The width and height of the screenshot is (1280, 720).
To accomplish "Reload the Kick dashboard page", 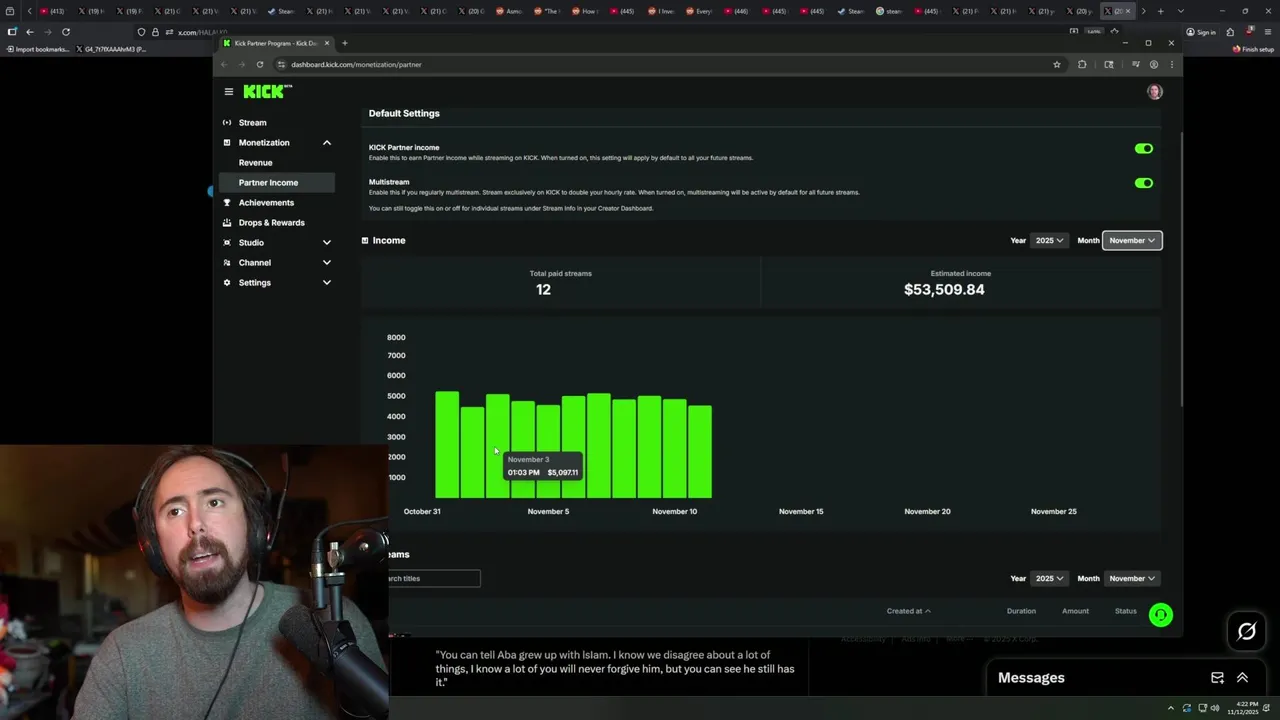I will click(x=260, y=64).
